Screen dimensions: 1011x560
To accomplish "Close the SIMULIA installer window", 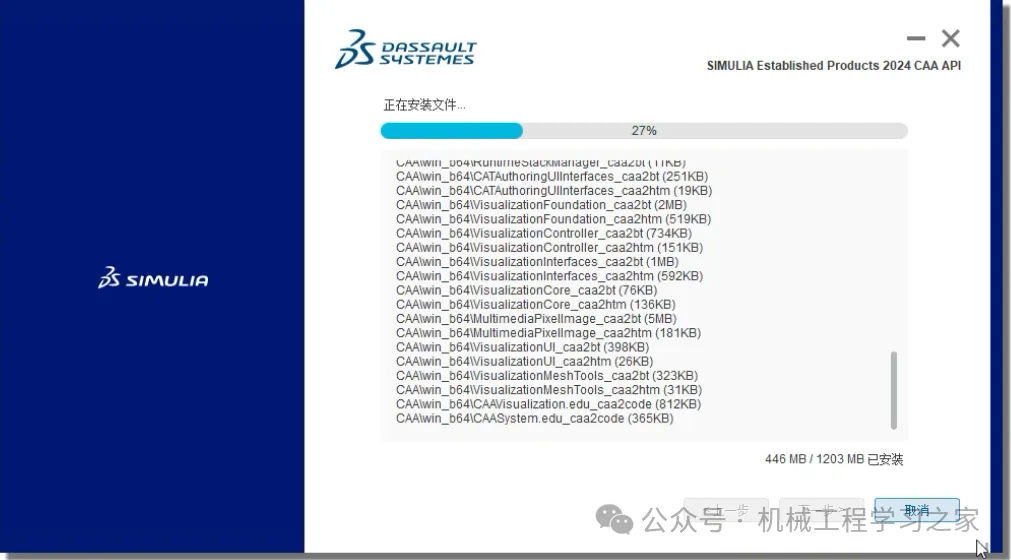I will pyautogui.click(x=950, y=39).
